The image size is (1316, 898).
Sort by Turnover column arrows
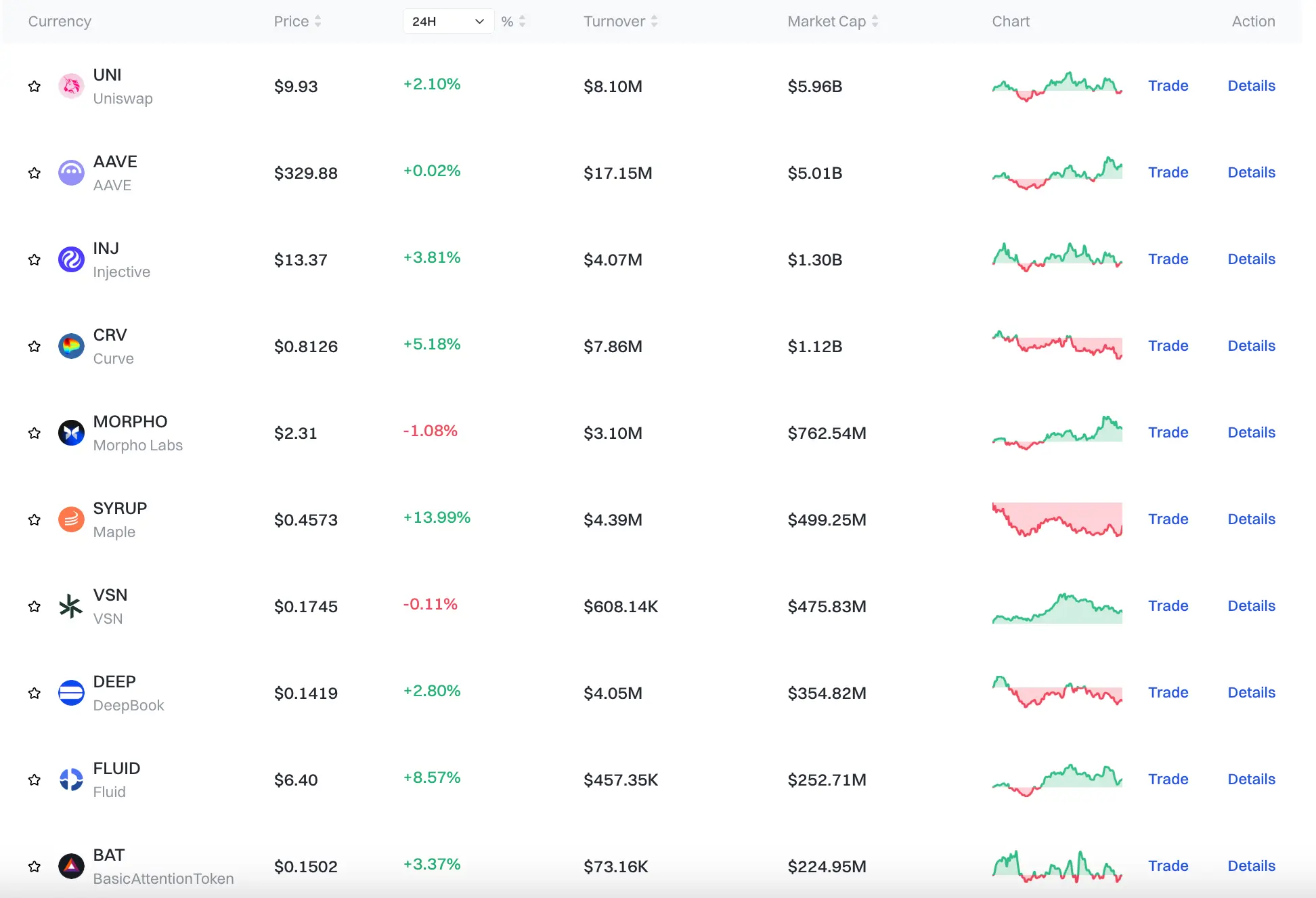pos(654,22)
